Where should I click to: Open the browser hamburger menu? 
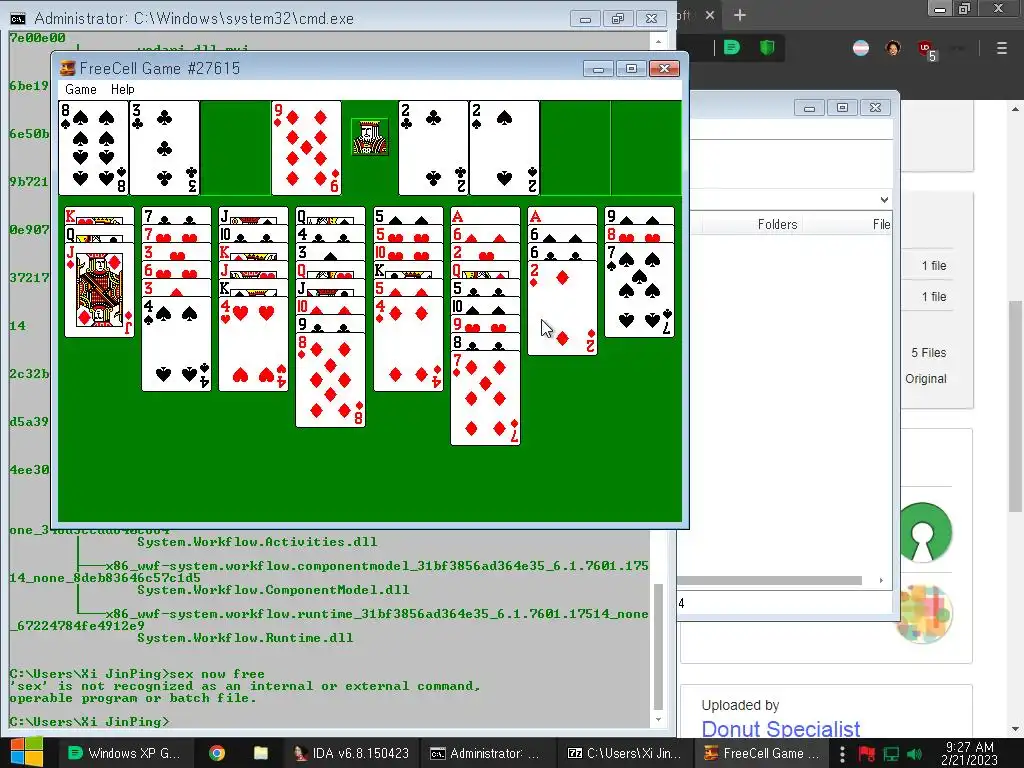tap(1002, 48)
